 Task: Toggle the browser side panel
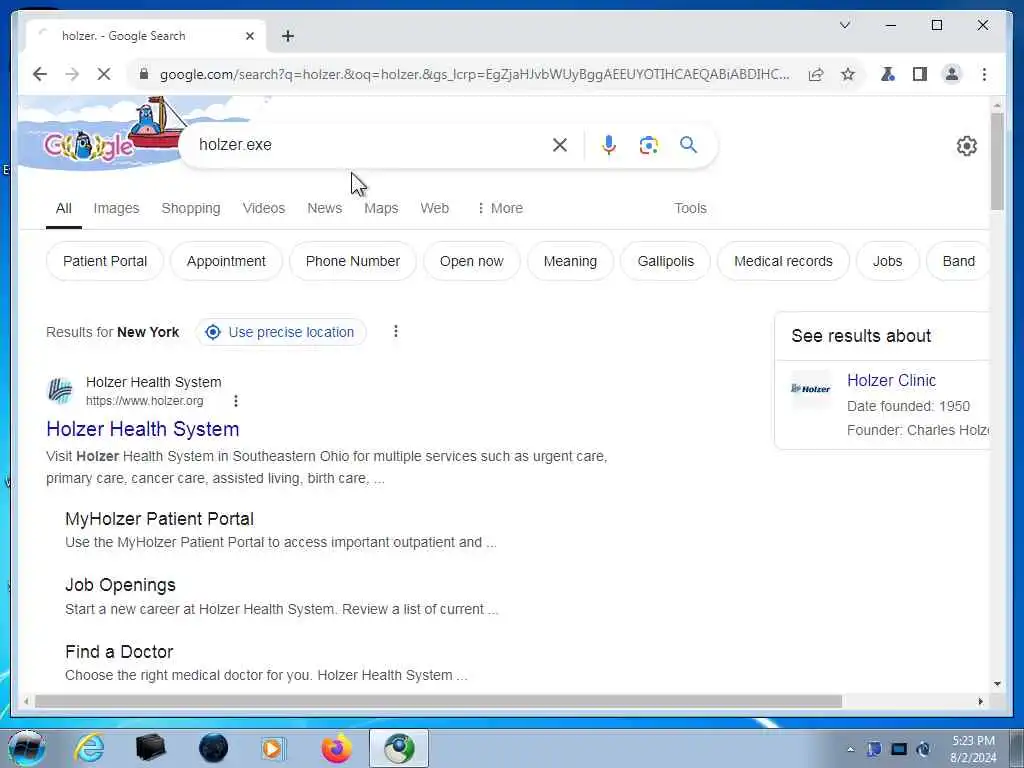point(920,74)
